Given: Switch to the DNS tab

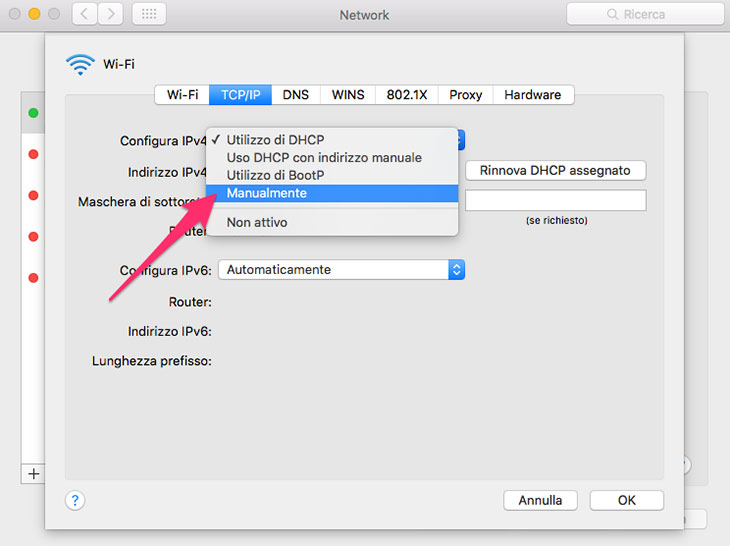Looking at the screenshot, I should pos(296,95).
